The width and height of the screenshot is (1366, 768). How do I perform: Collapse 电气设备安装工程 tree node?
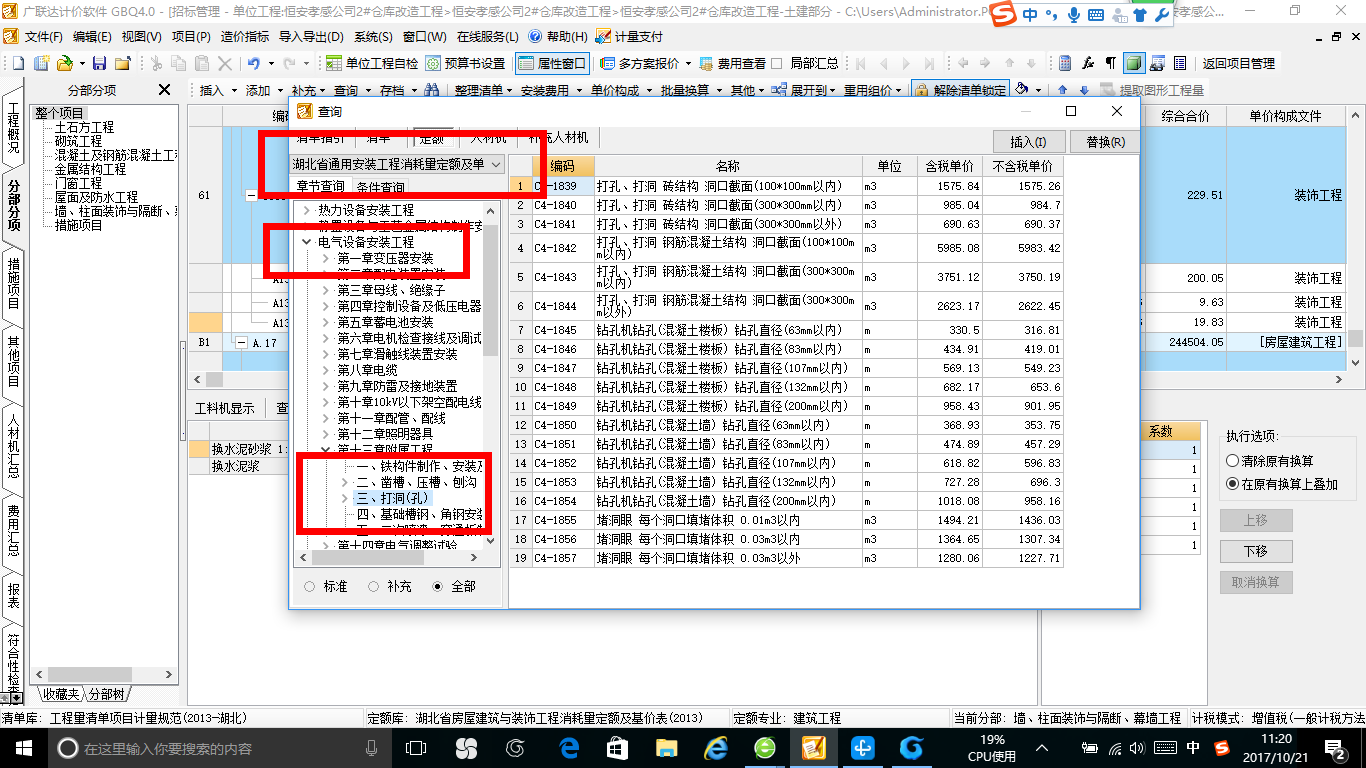click(307, 242)
